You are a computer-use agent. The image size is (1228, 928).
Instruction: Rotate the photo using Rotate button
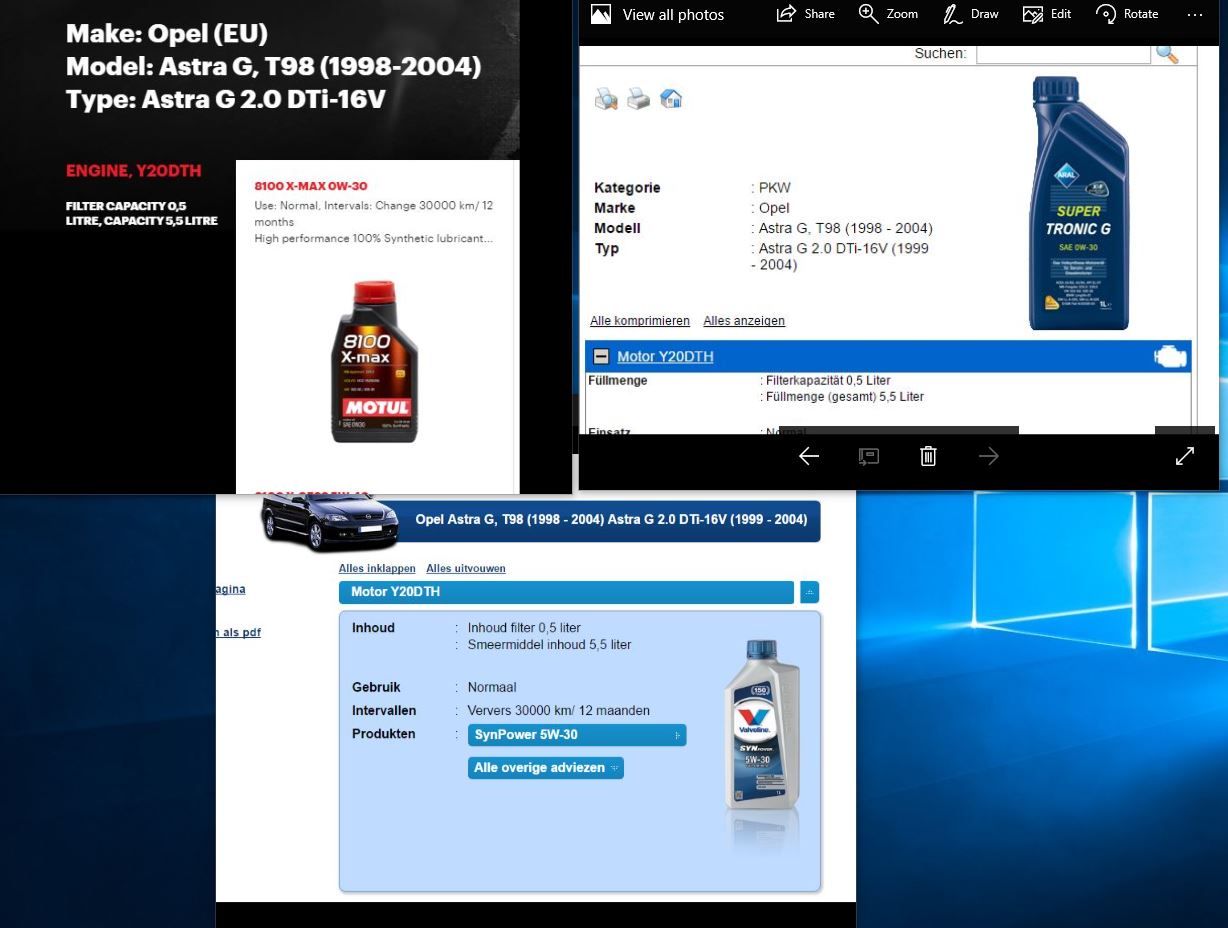pos(1127,14)
